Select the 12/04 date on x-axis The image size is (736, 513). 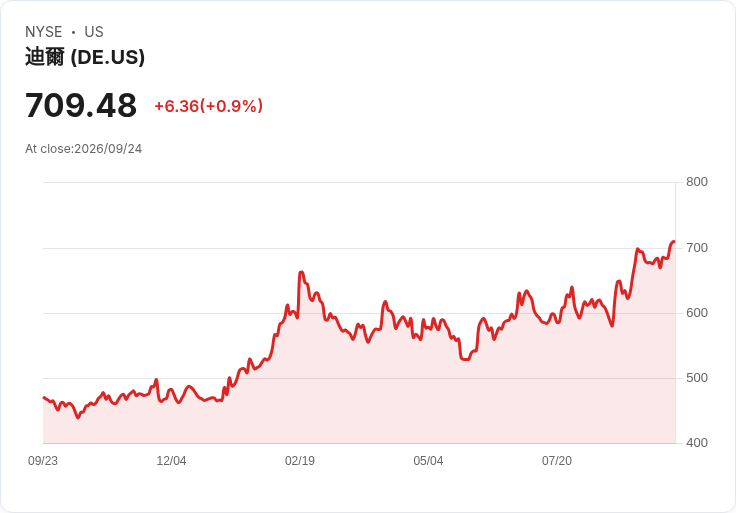click(x=171, y=461)
